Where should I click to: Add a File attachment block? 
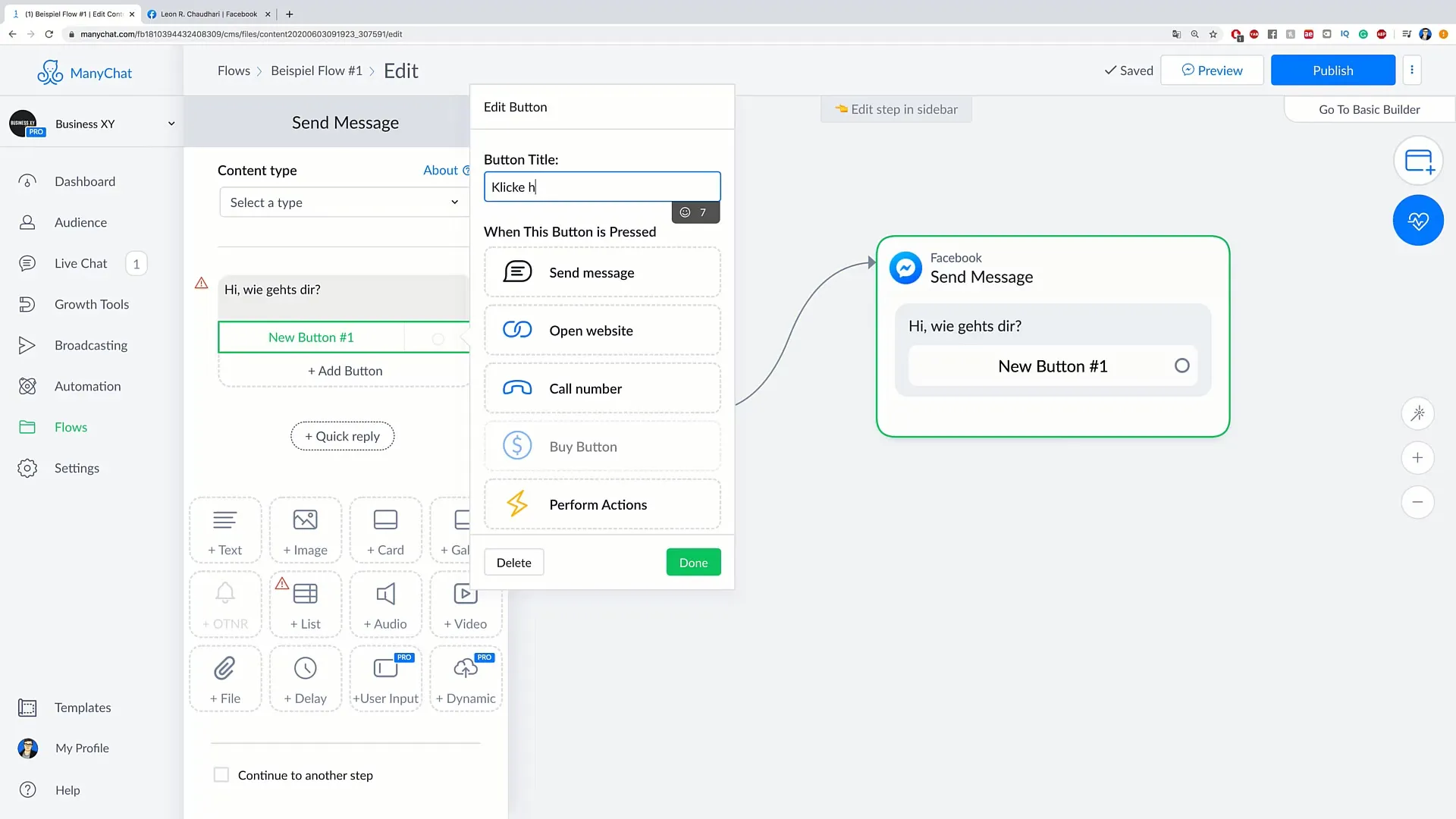click(225, 679)
